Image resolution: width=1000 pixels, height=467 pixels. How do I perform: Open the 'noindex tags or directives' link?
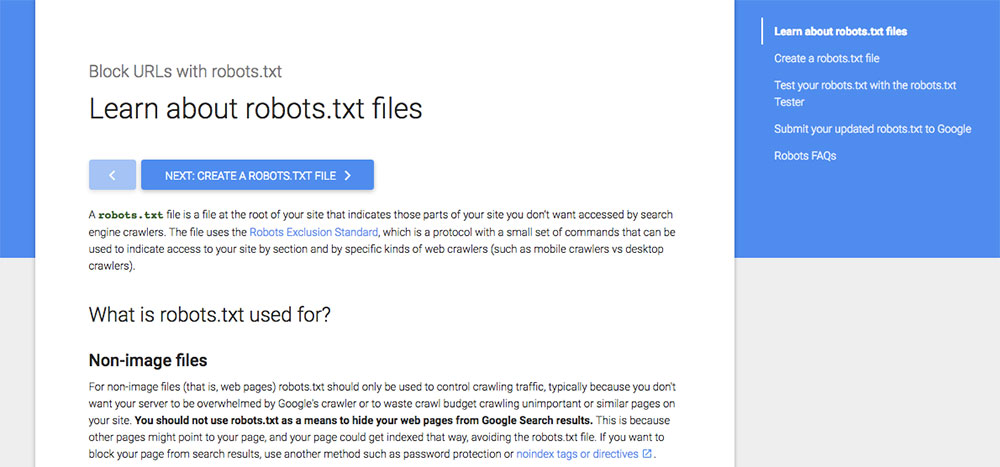(x=577, y=454)
